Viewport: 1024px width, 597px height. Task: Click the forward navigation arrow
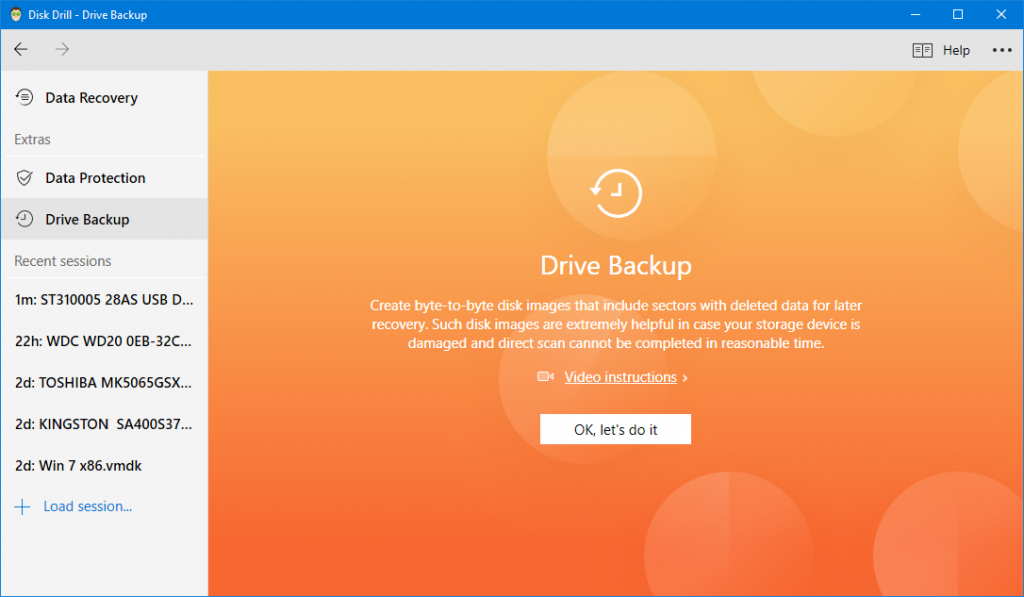[x=61, y=49]
